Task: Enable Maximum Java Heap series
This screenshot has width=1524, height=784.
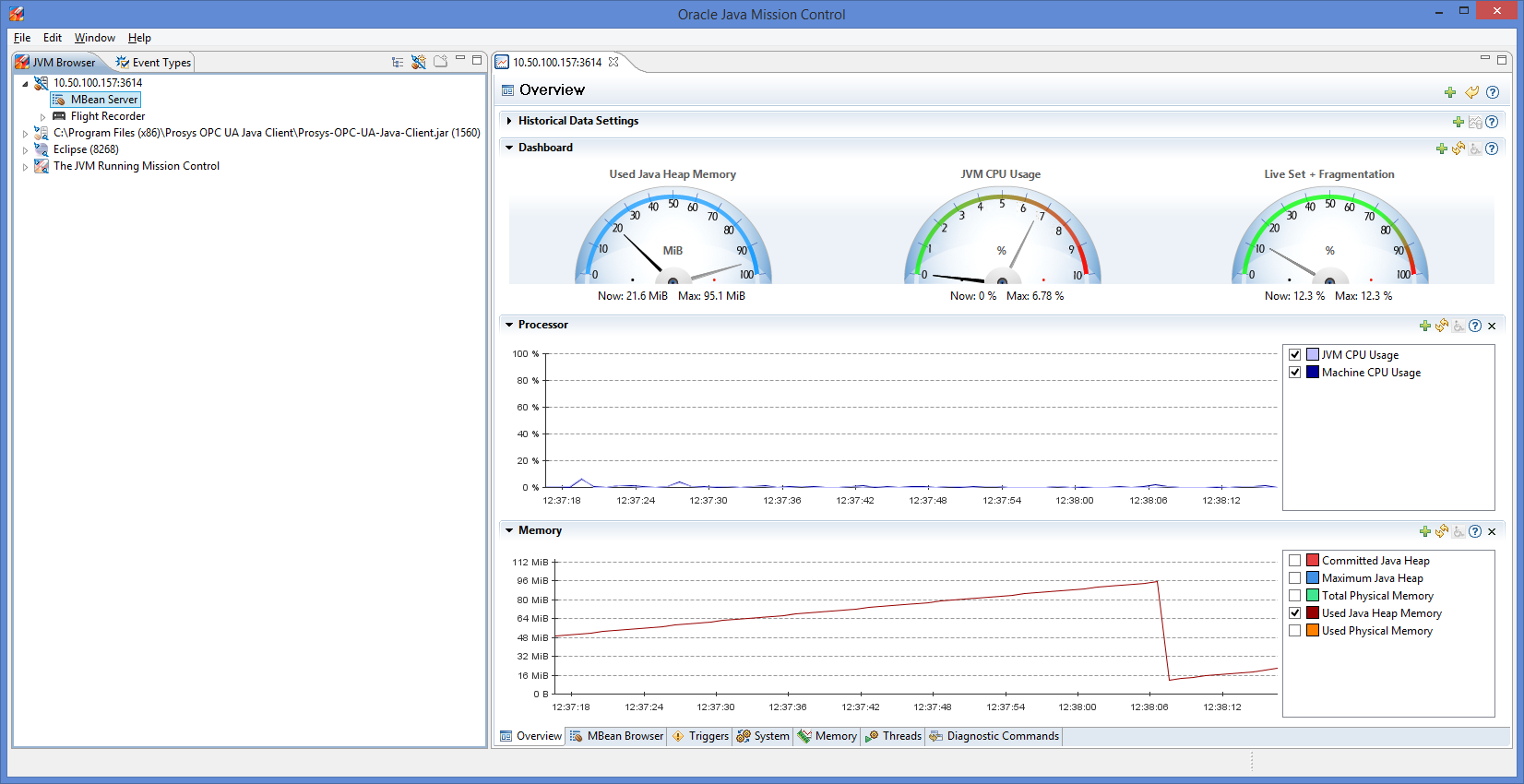Action: coord(1295,577)
